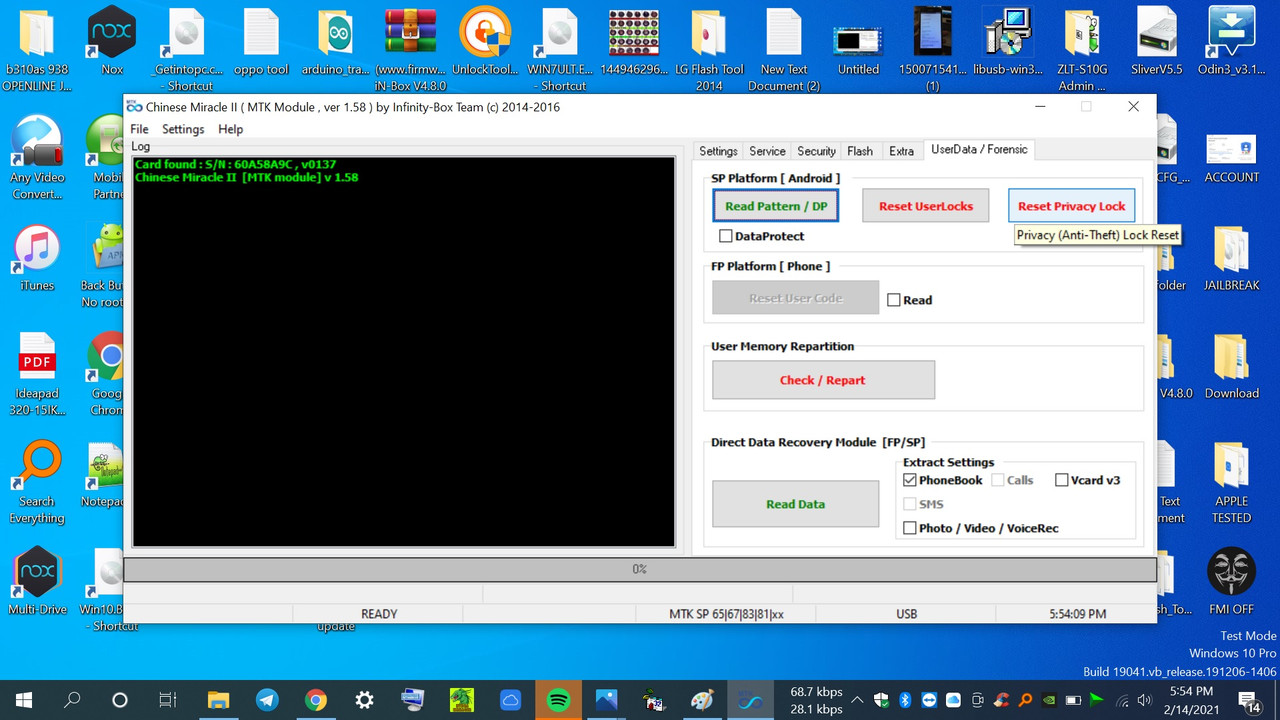Switch to the Flash tab
The height and width of the screenshot is (720, 1280).
(x=860, y=151)
